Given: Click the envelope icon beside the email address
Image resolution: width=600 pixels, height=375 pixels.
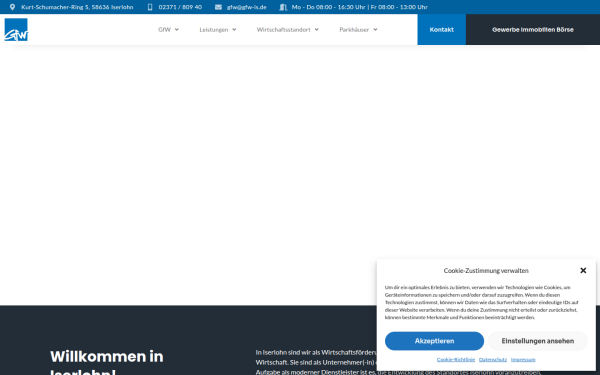Looking at the screenshot, I should 218,7.
